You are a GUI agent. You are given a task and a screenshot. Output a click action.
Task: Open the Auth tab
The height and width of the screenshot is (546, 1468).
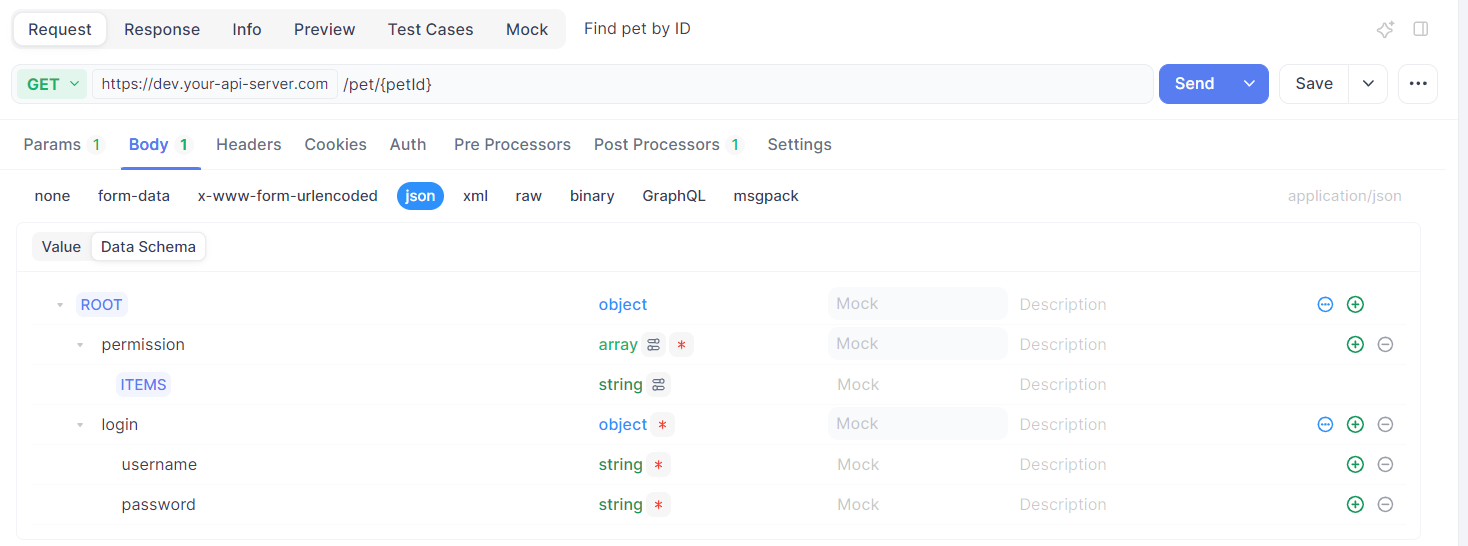click(x=408, y=144)
